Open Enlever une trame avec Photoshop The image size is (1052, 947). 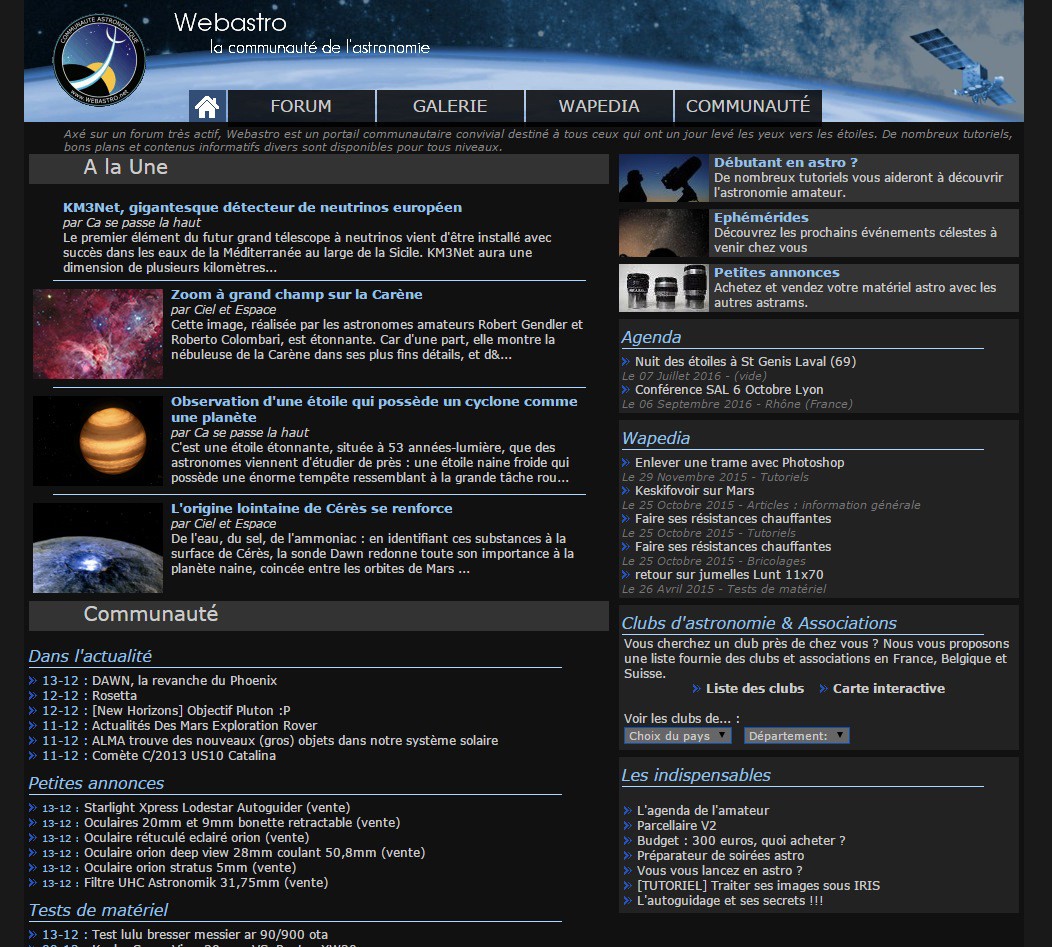[739, 462]
